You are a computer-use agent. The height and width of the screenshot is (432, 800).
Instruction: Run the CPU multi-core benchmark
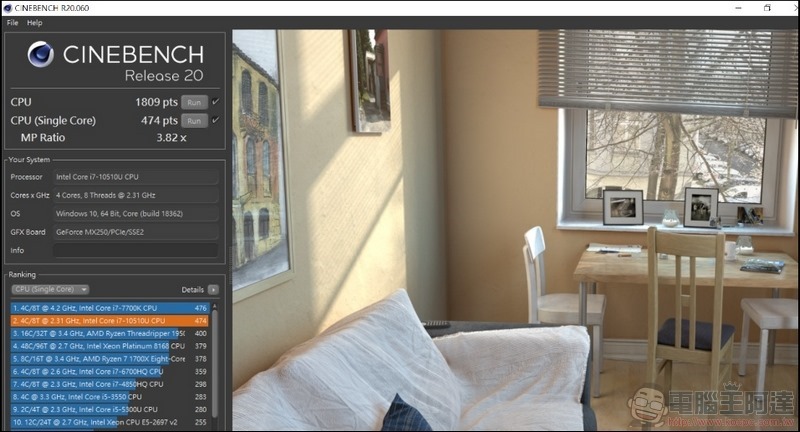(194, 102)
